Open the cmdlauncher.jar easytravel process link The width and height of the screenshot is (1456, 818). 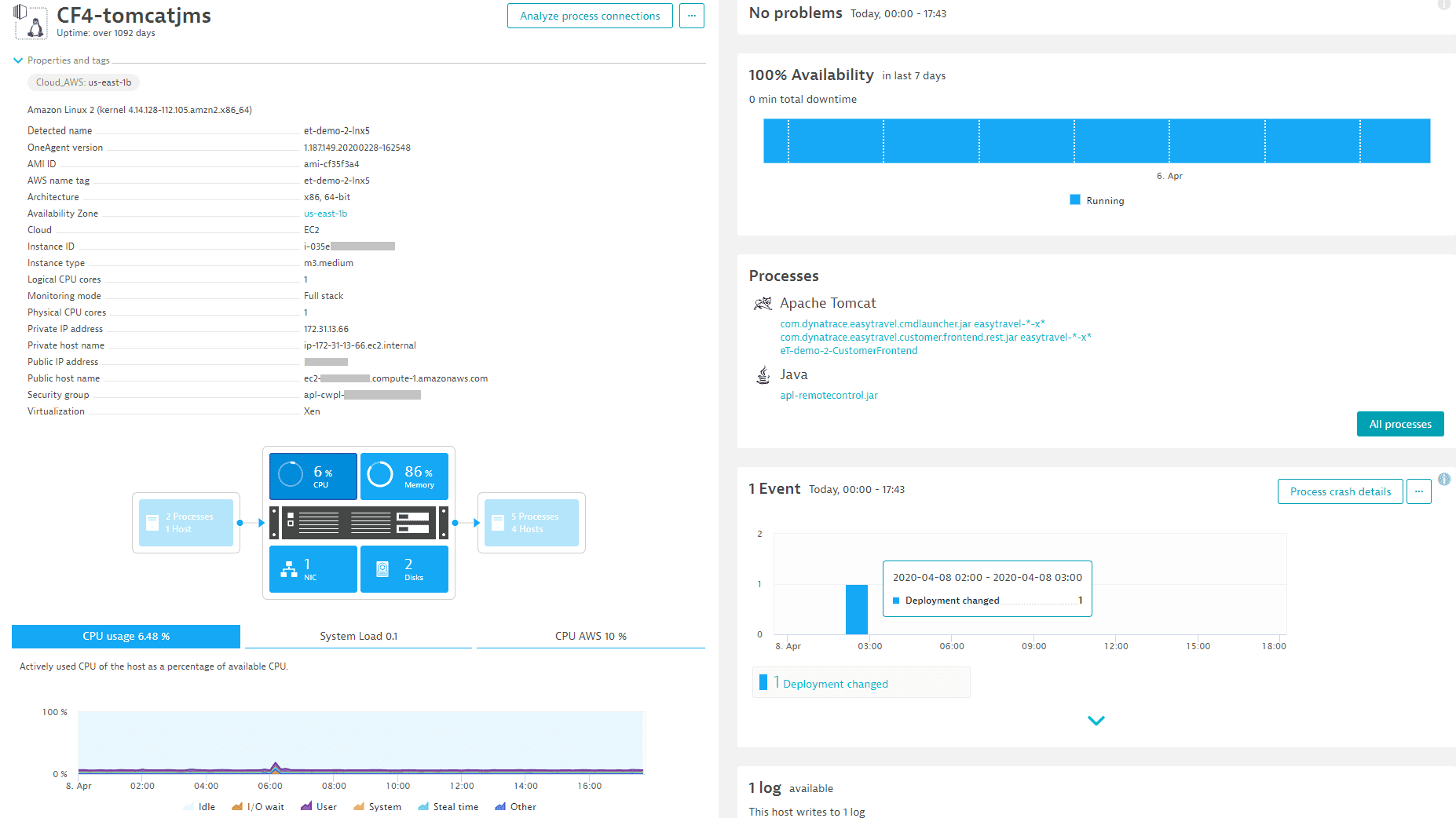[x=913, y=324]
